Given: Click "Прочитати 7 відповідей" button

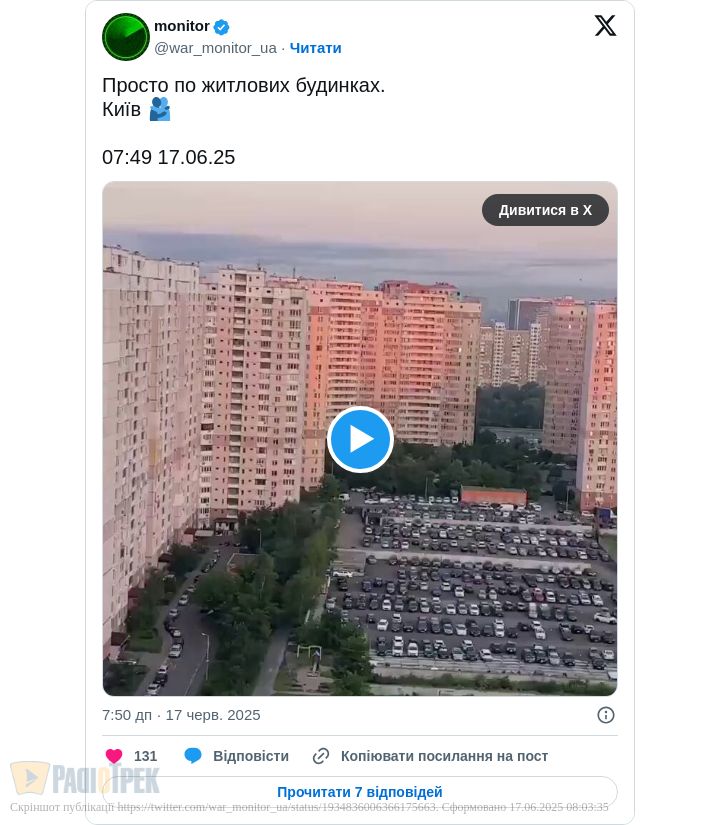Looking at the screenshot, I should tap(360, 792).
